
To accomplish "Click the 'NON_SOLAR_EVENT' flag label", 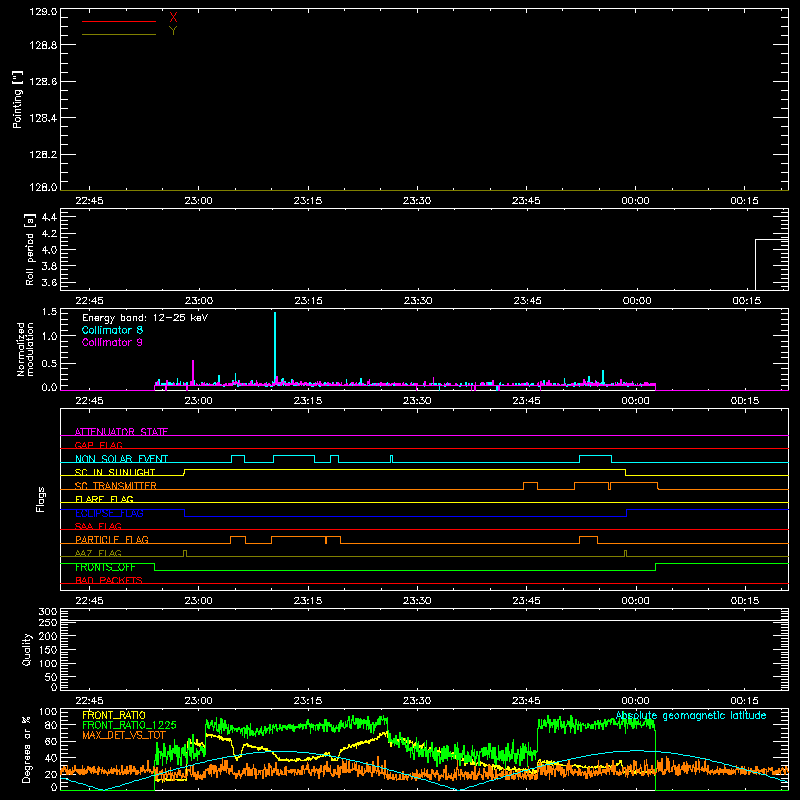I will pos(121,459).
